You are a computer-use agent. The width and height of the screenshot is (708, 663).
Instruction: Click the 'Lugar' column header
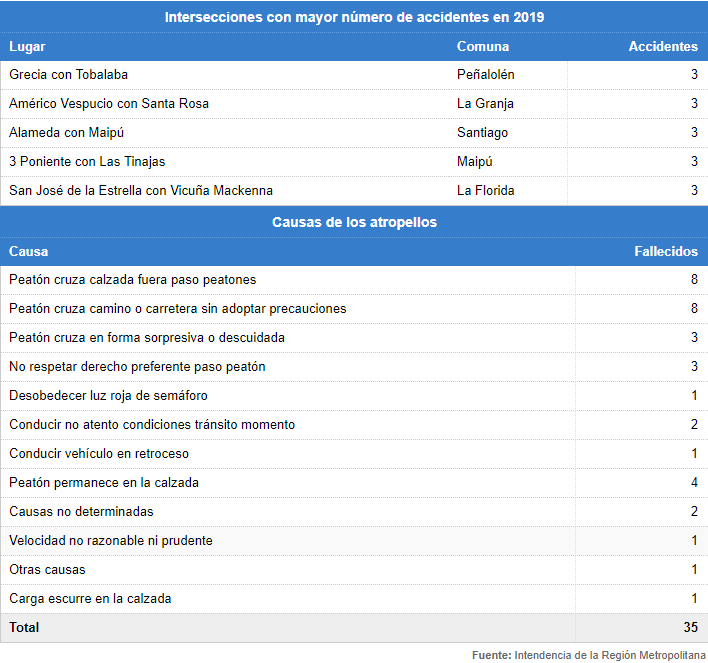pos(27,46)
